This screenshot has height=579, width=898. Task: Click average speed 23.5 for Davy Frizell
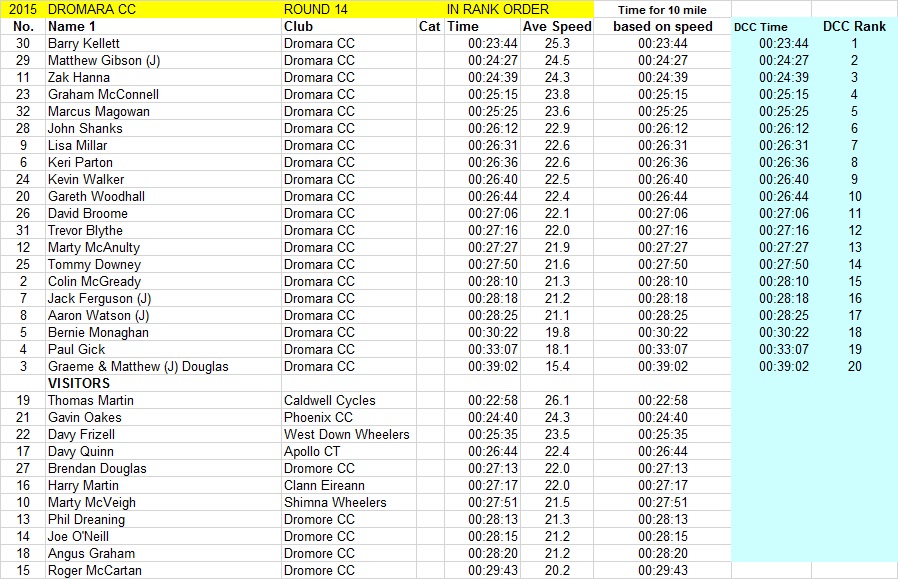coord(557,435)
